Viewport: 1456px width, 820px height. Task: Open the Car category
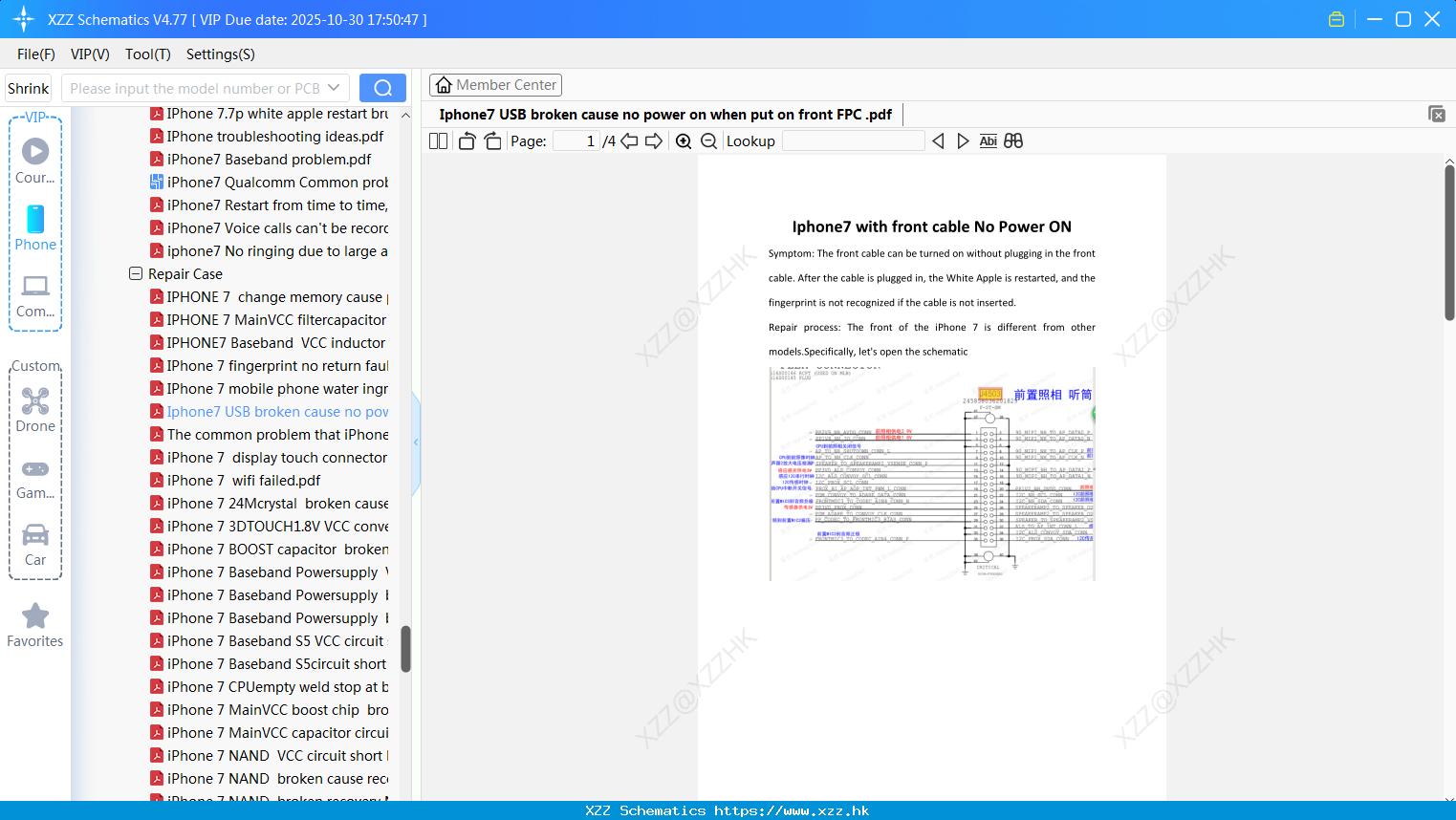click(x=35, y=545)
